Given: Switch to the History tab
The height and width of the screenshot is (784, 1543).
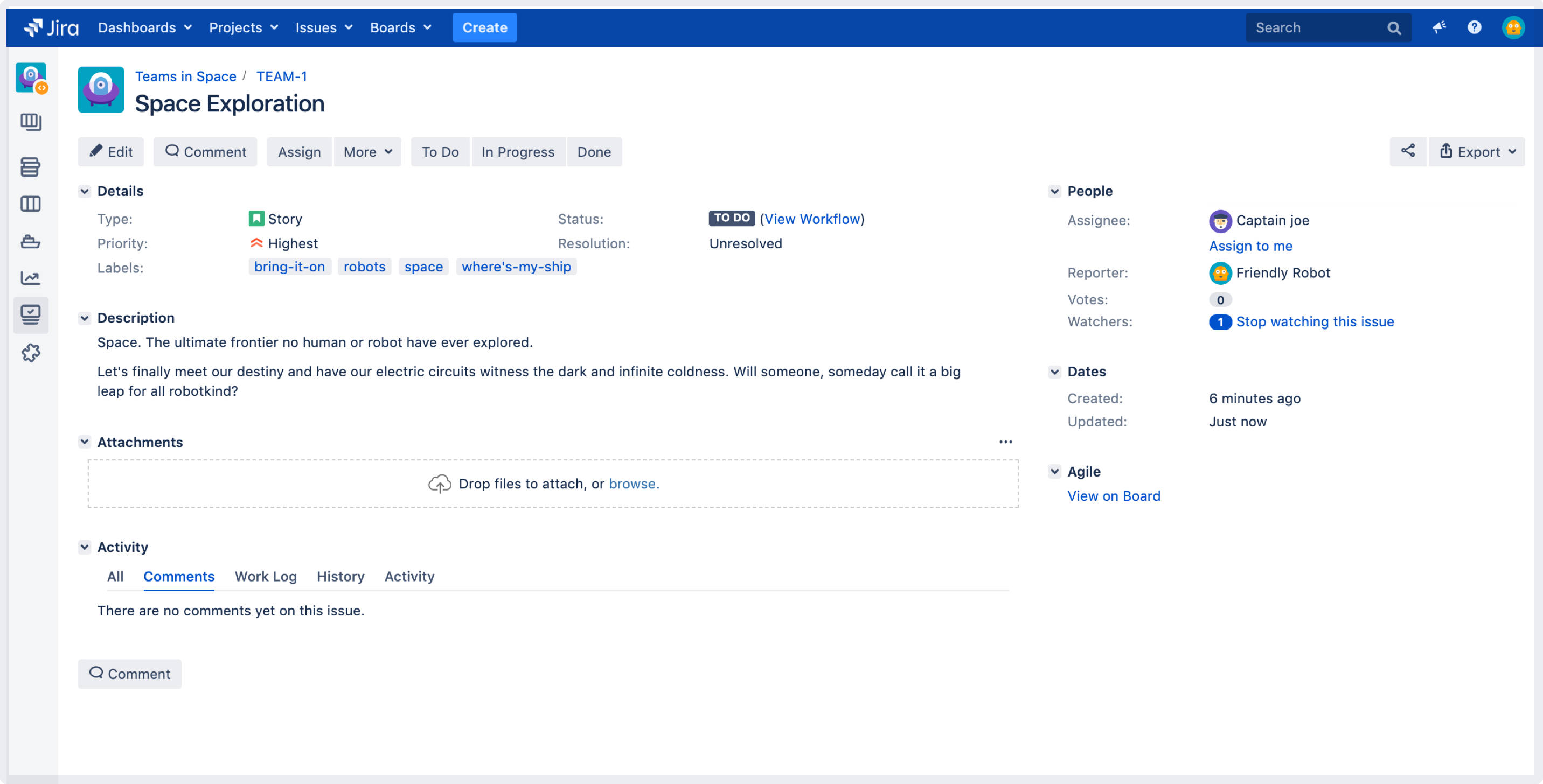Looking at the screenshot, I should click(x=341, y=577).
